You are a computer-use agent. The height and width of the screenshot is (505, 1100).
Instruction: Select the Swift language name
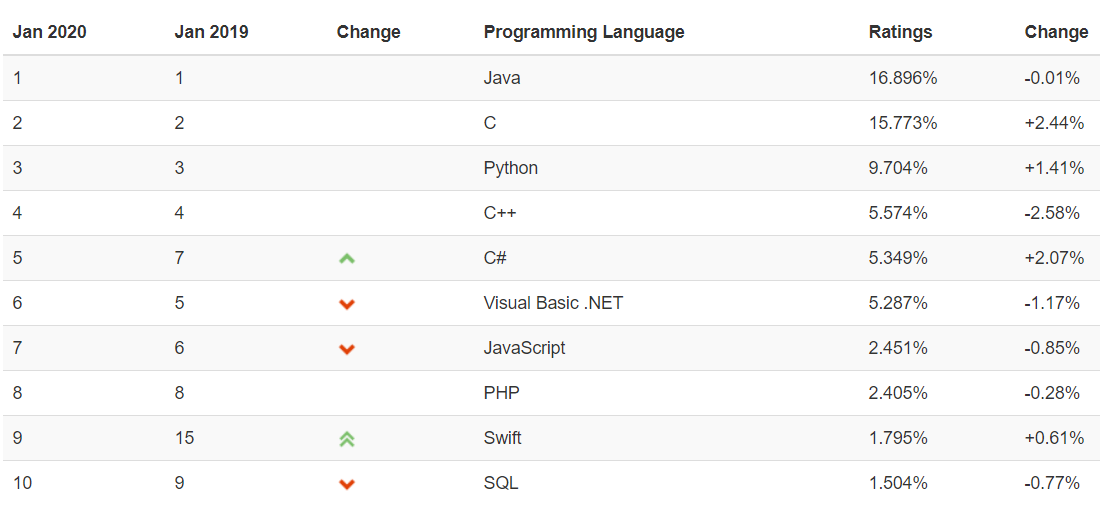click(502, 438)
